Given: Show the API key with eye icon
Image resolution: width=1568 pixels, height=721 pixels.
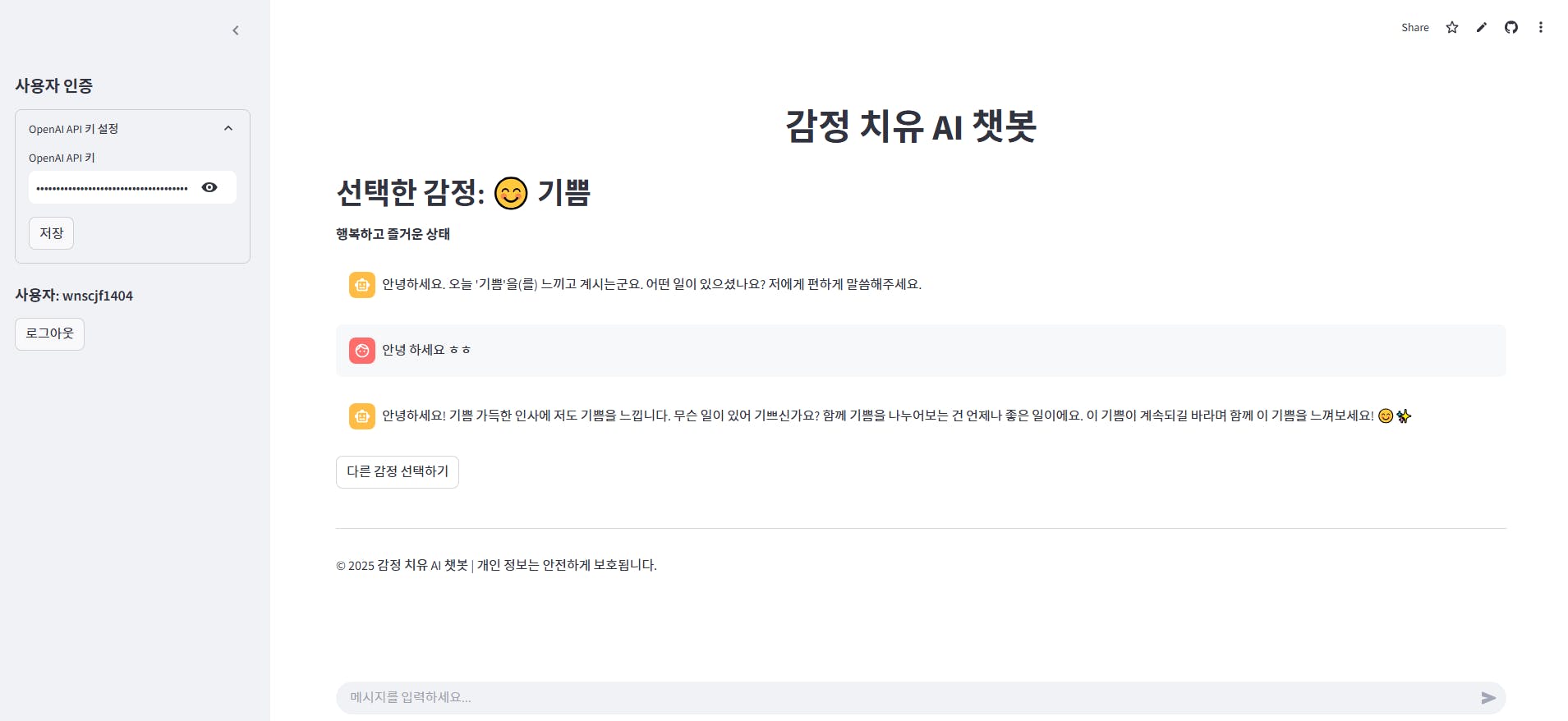Looking at the screenshot, I should click(x=209, y=187).
